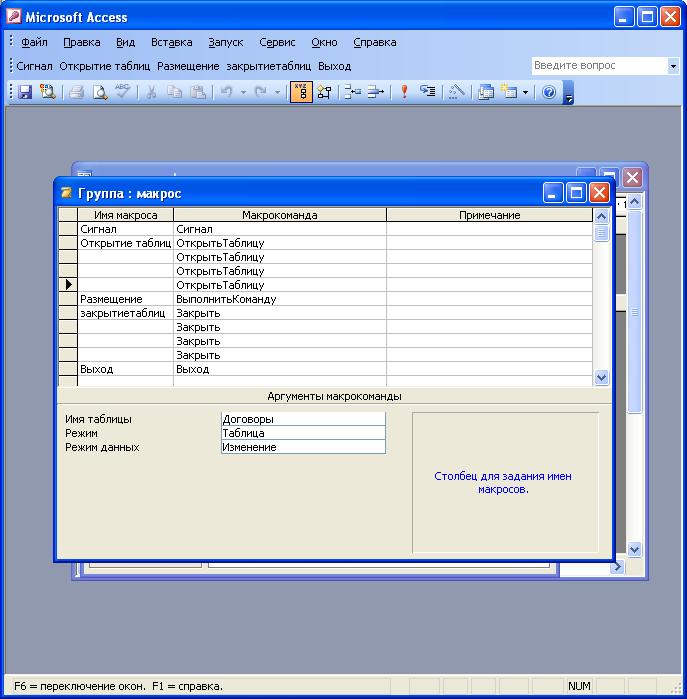Open the Undo history dropdown arrow
Image resolution: width=687 pixels, height=699 pixels.
coord(243,92)
